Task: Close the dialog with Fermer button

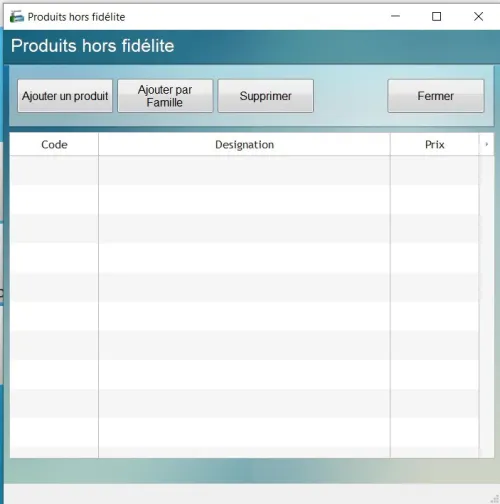Action: (436, 96)
